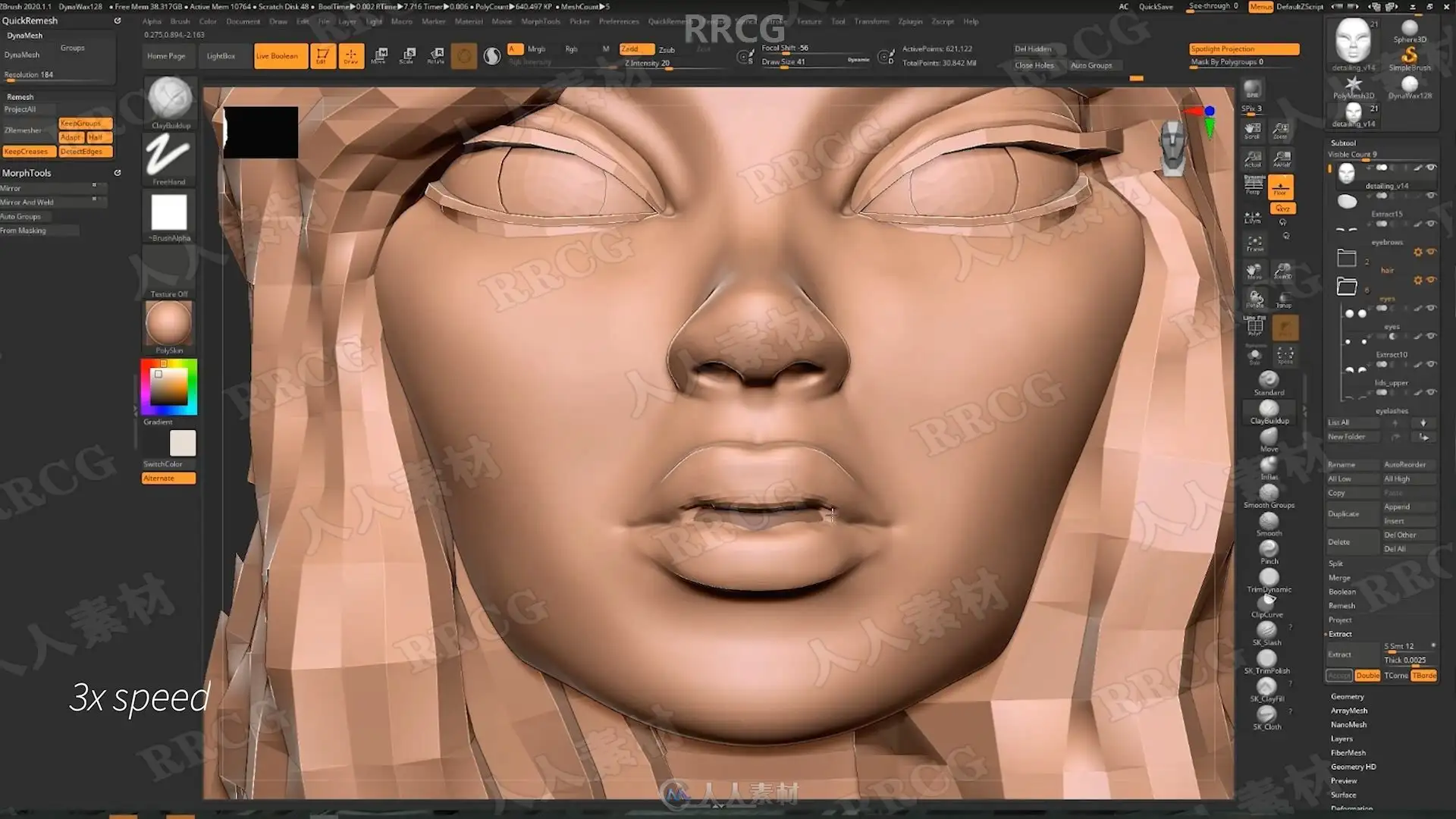Expand the FiberMesh subpalette
The image size is (1456, 819).
(1348, 752)
